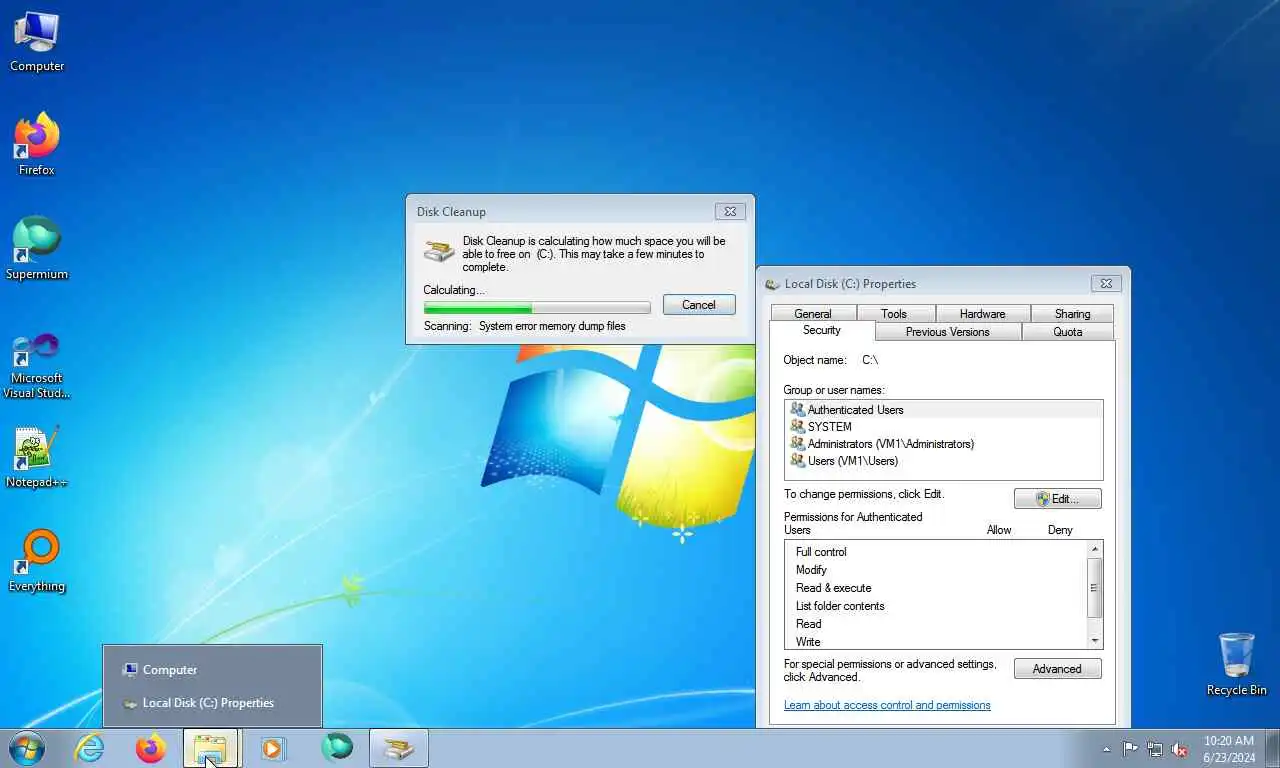Select the Everything desktop shortcut
The height and width of the screenshot is (768, 1280).
tap(37, 561)
